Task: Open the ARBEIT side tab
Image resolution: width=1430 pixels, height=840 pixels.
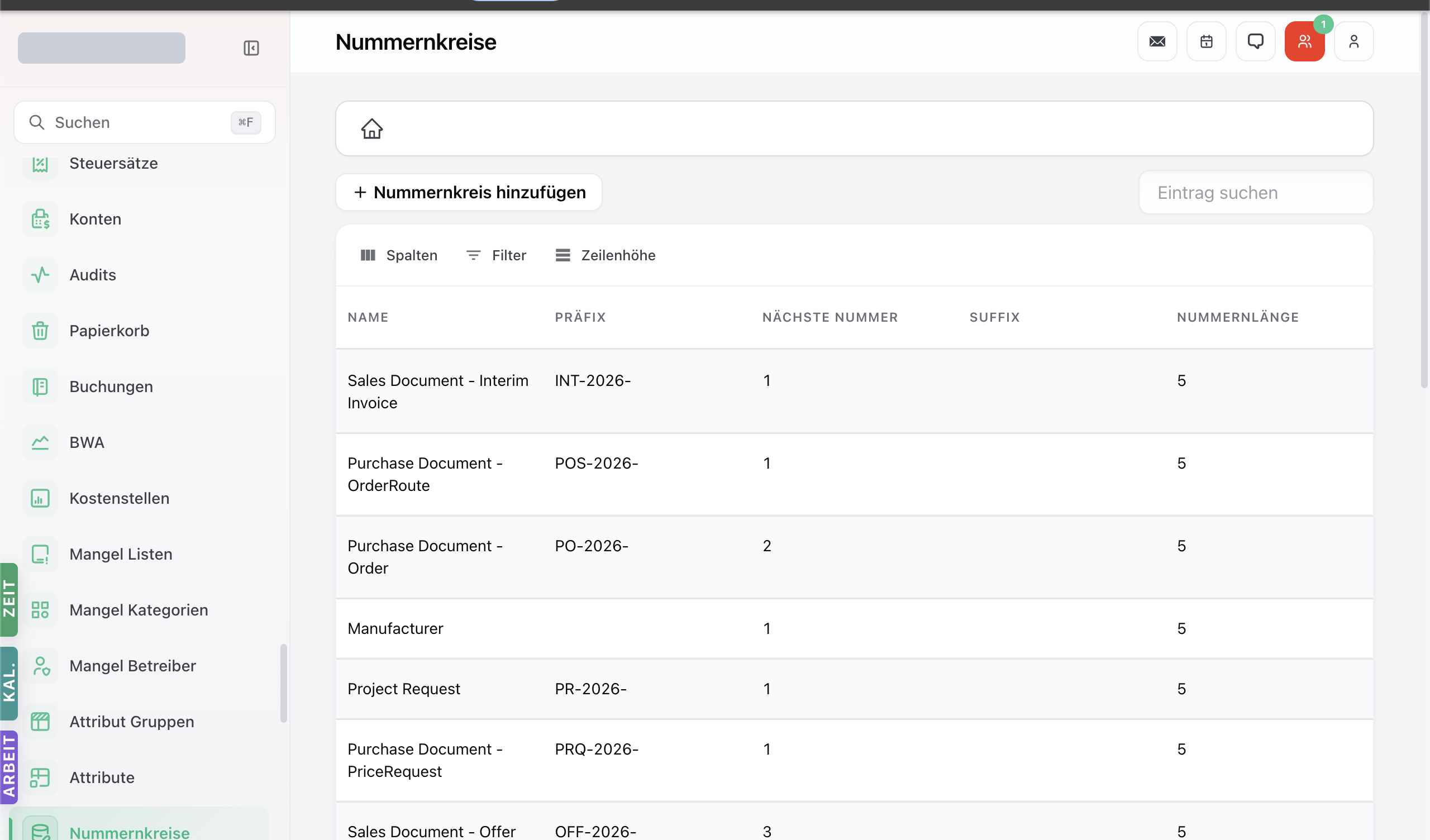Action: click(9, 767)
